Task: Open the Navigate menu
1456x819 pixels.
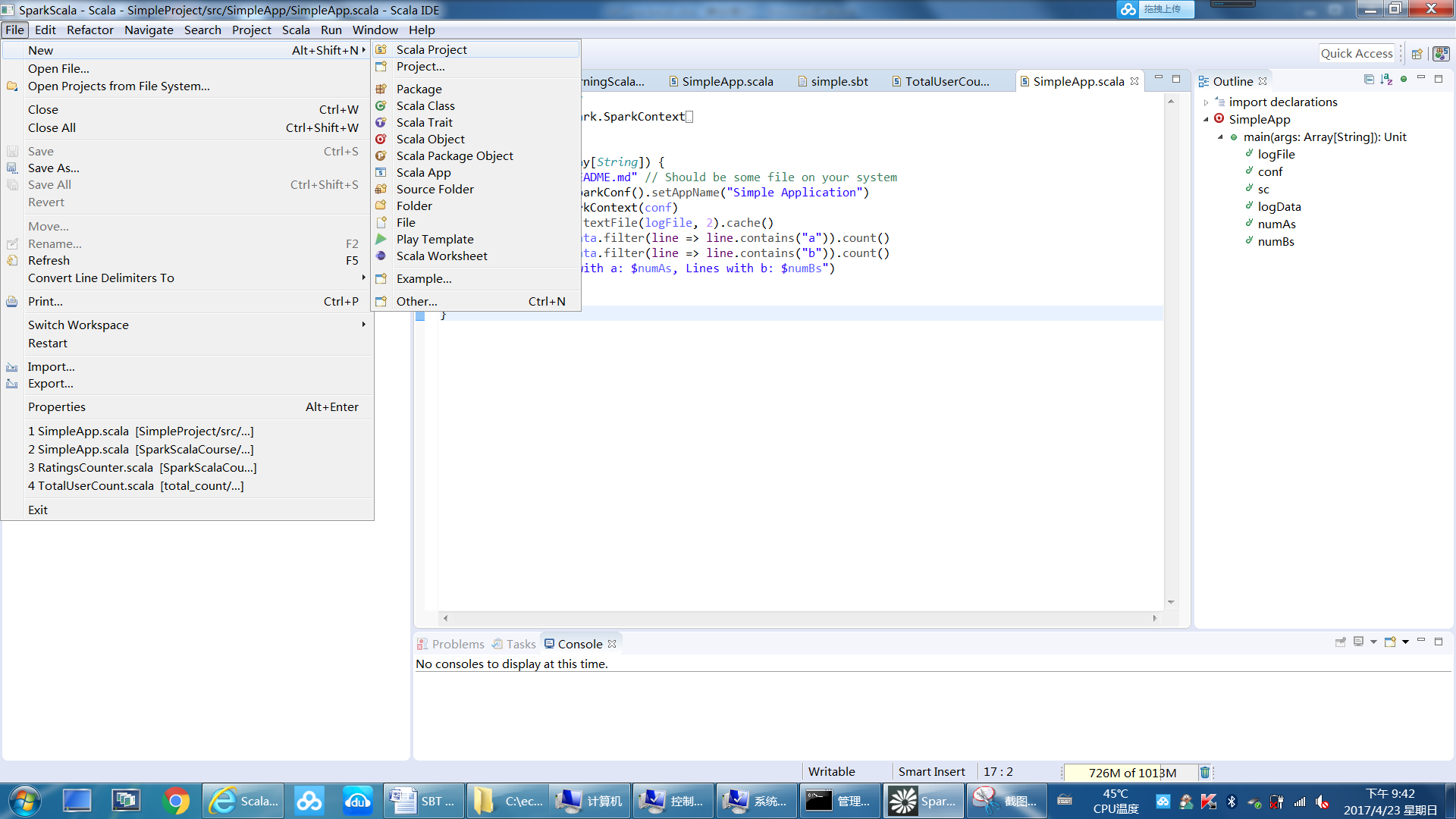Action: 149,30
